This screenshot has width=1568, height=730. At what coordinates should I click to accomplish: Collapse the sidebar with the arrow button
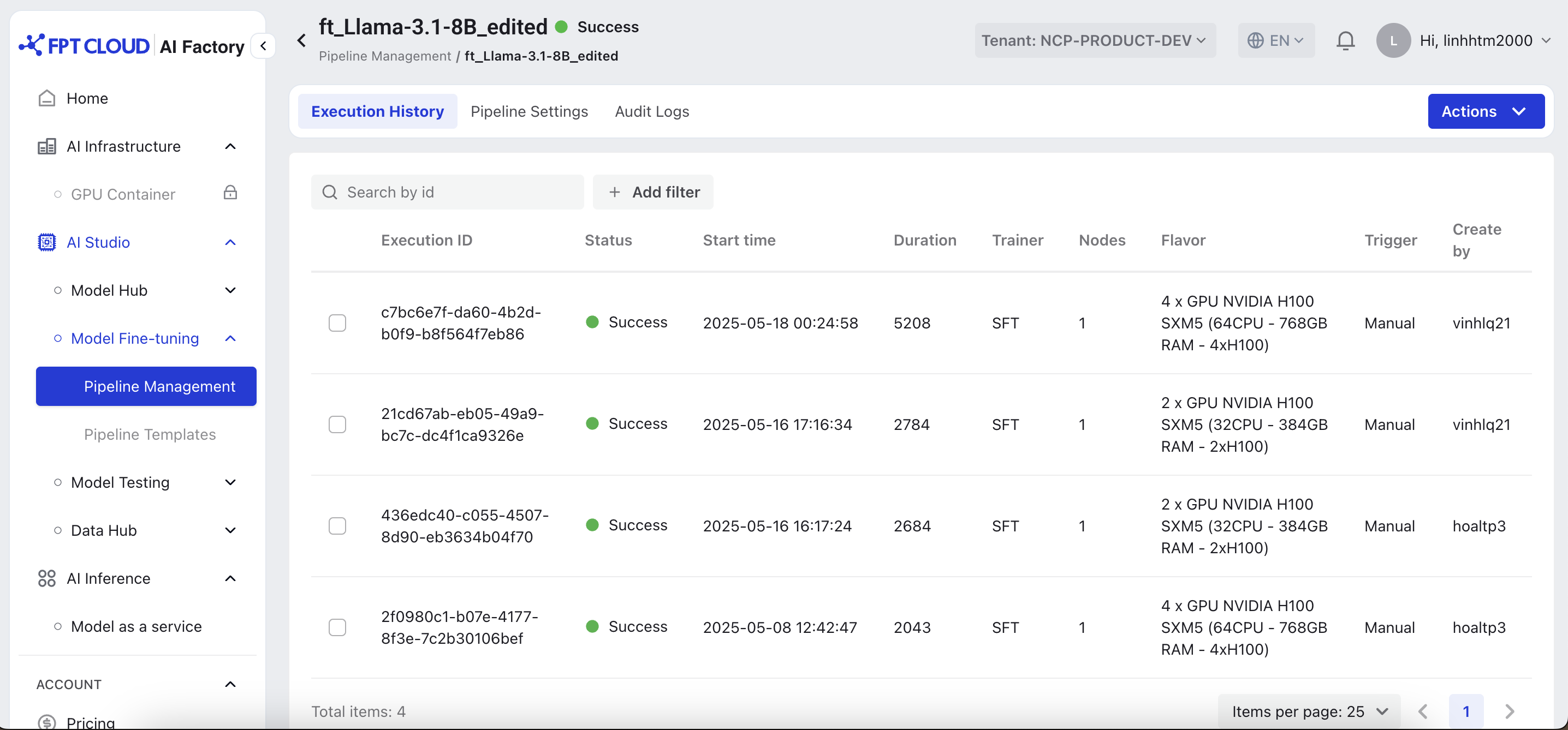click(x=264, y=46)
